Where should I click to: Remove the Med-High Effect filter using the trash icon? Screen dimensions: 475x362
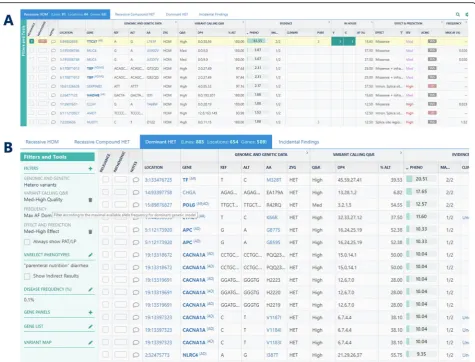[x=90, y=232]
